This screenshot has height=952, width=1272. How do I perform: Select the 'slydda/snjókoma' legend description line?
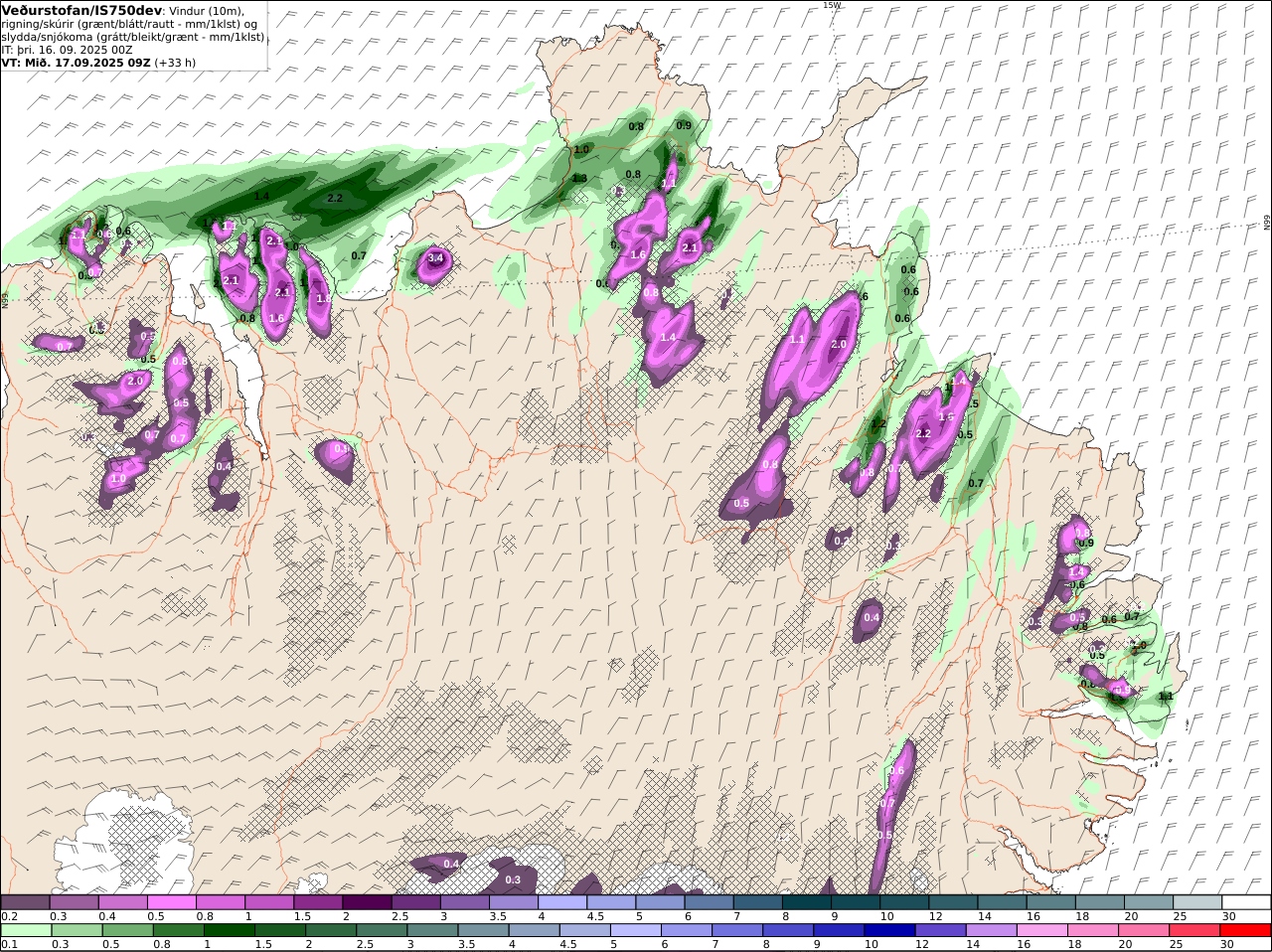pos(133,37)
